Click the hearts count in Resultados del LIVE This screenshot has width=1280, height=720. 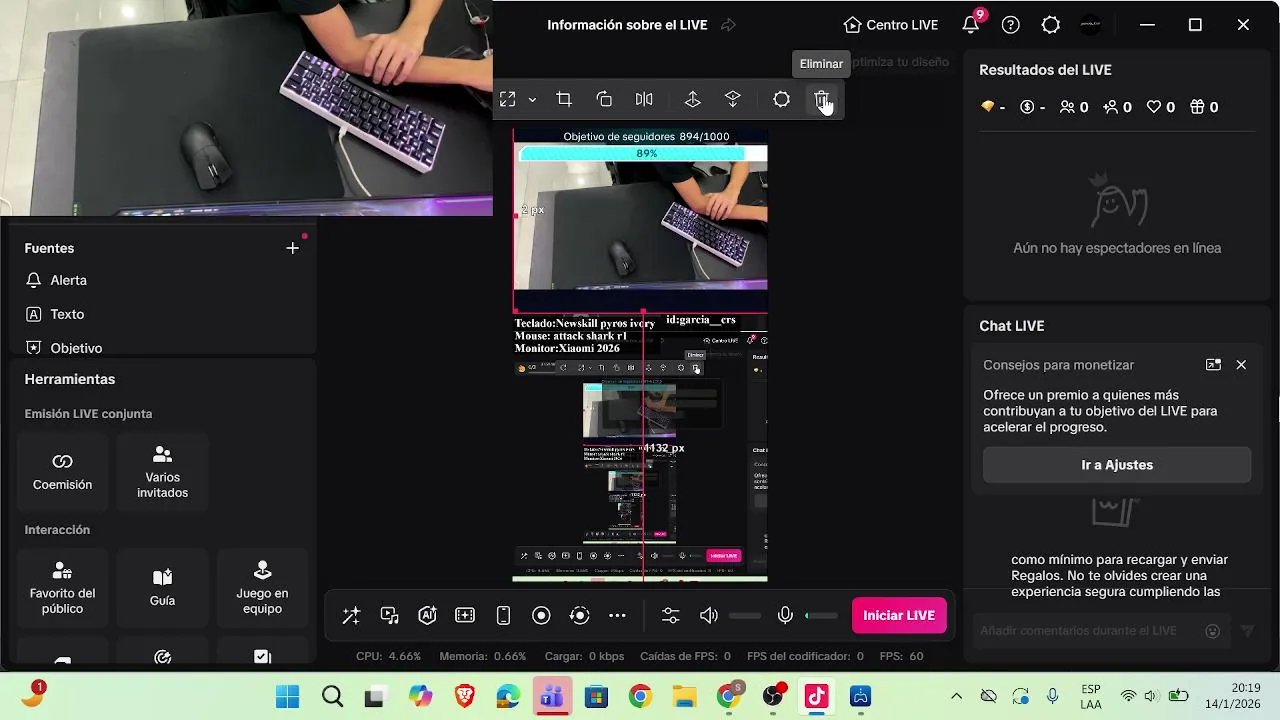(x=1161, y=107)
